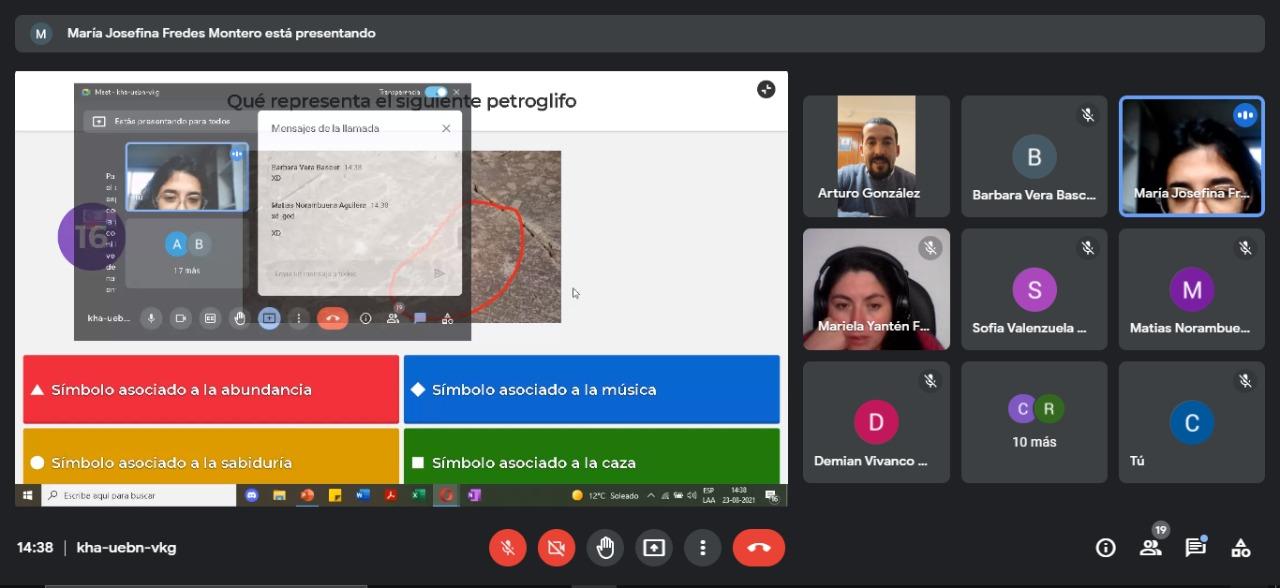Viewport: 1280px width, 588px height.
Task: Select red answer about abundancia
Action: coord(211,389)
